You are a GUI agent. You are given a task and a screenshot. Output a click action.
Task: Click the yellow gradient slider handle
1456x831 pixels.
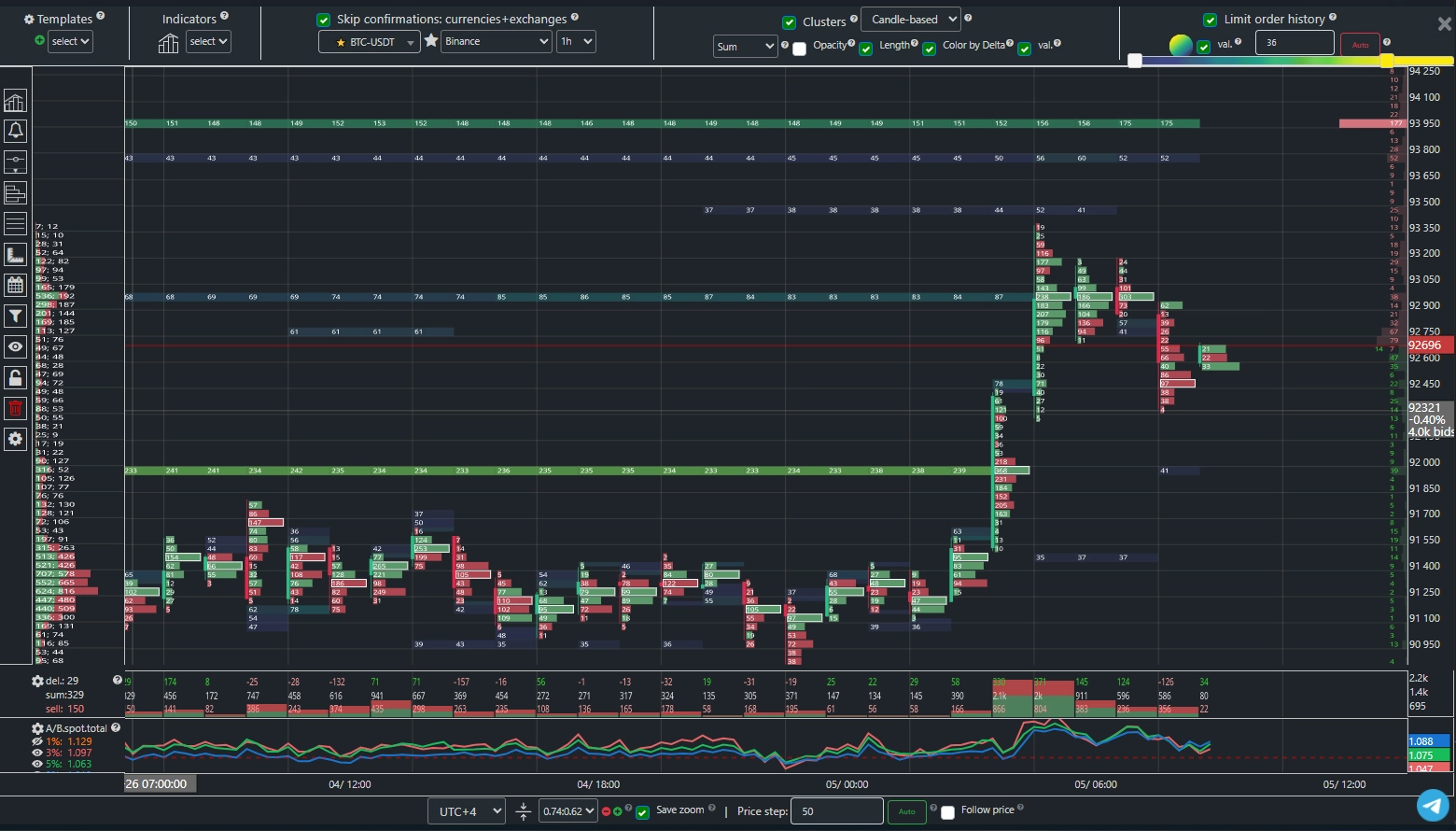tap(1387, 61)
